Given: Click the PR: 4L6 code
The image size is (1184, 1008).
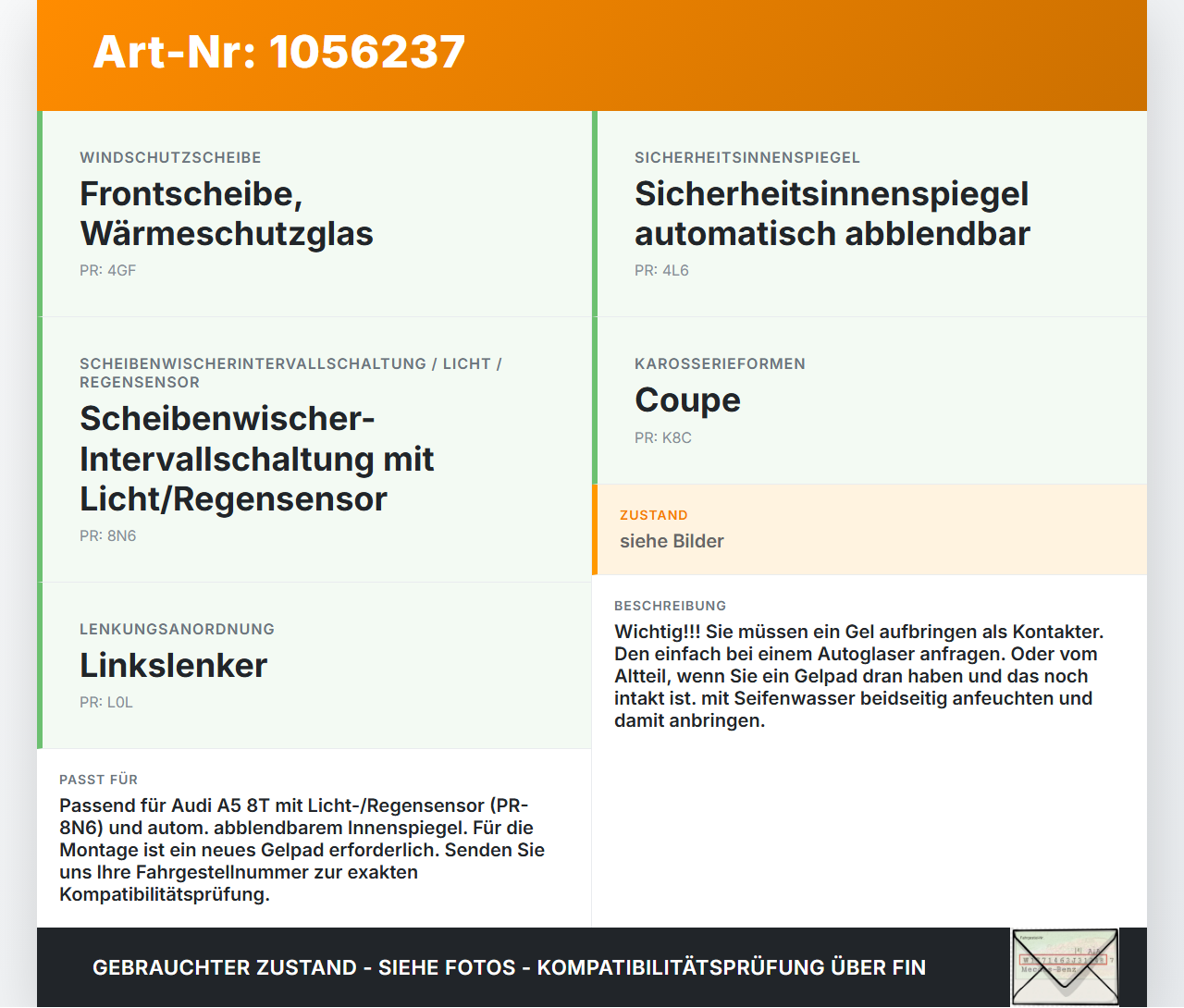Looking at the screenshot, I should point(661,270).
